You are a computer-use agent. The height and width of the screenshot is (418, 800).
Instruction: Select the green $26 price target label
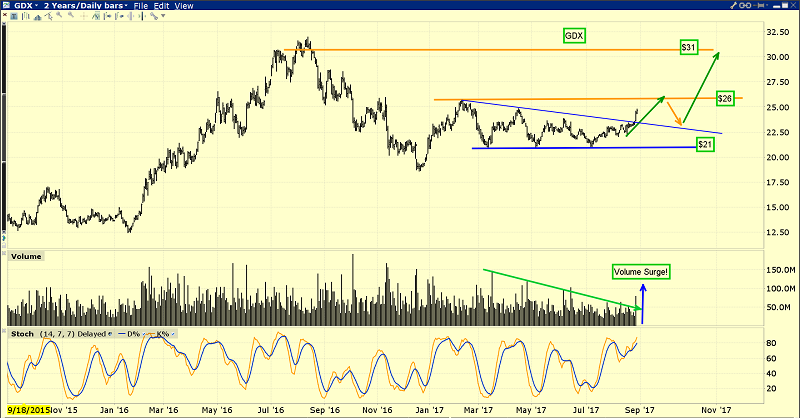coord(727,98)
